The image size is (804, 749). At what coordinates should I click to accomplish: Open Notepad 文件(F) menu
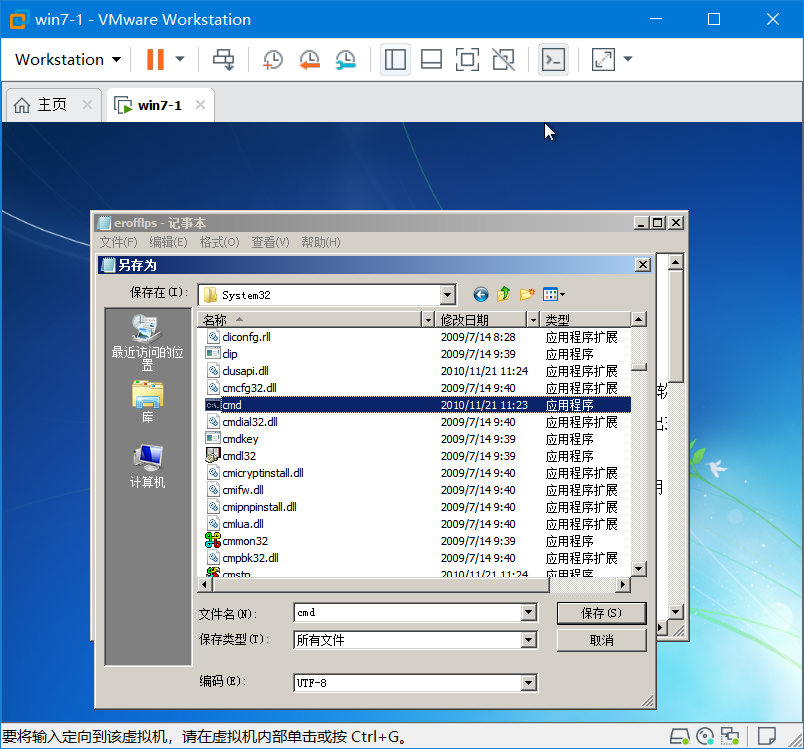pos(118,242)
